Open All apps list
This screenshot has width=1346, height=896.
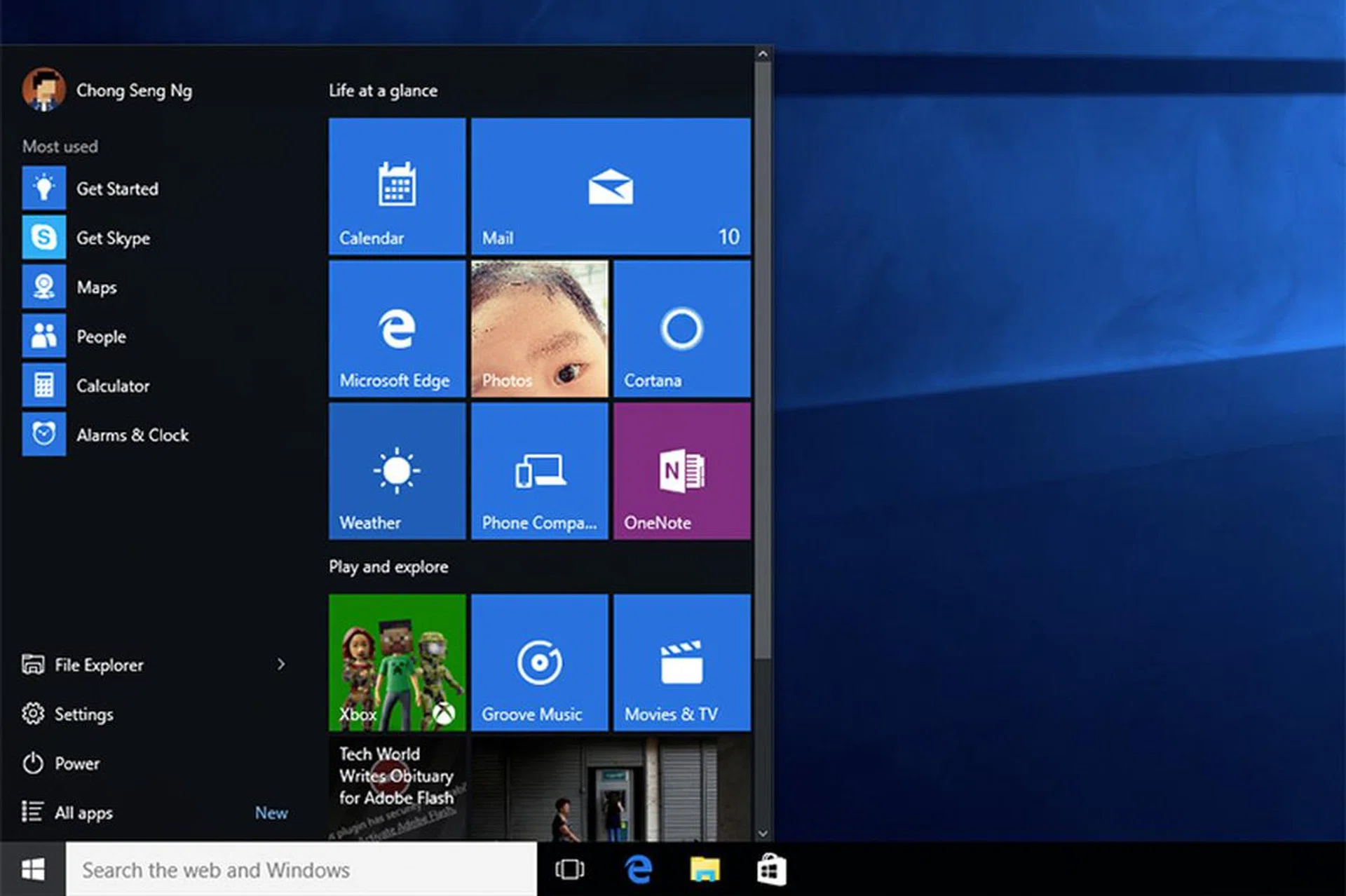click(83, 813)
